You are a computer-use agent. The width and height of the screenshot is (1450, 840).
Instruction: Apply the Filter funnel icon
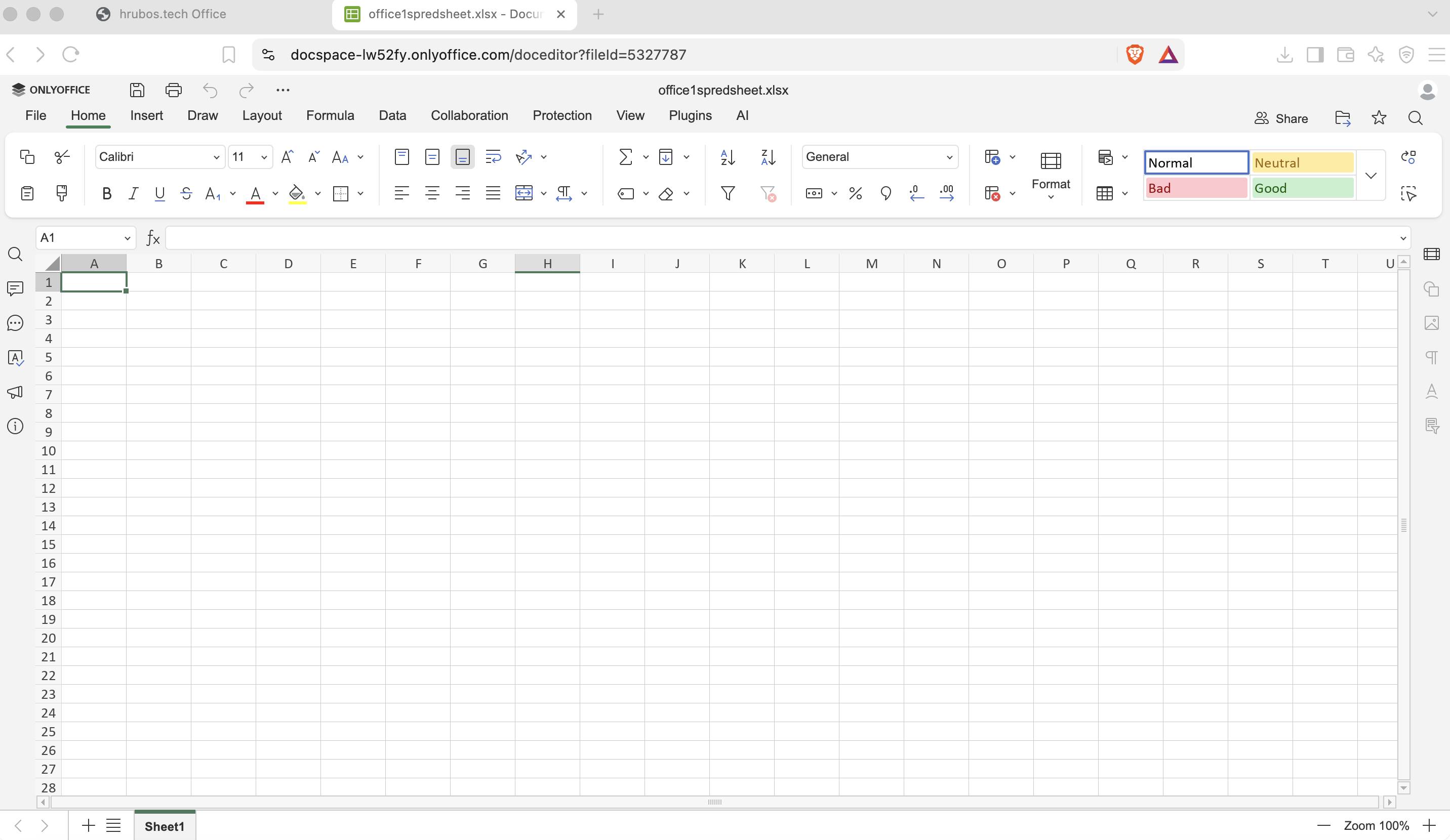click(x=728, y=193)
